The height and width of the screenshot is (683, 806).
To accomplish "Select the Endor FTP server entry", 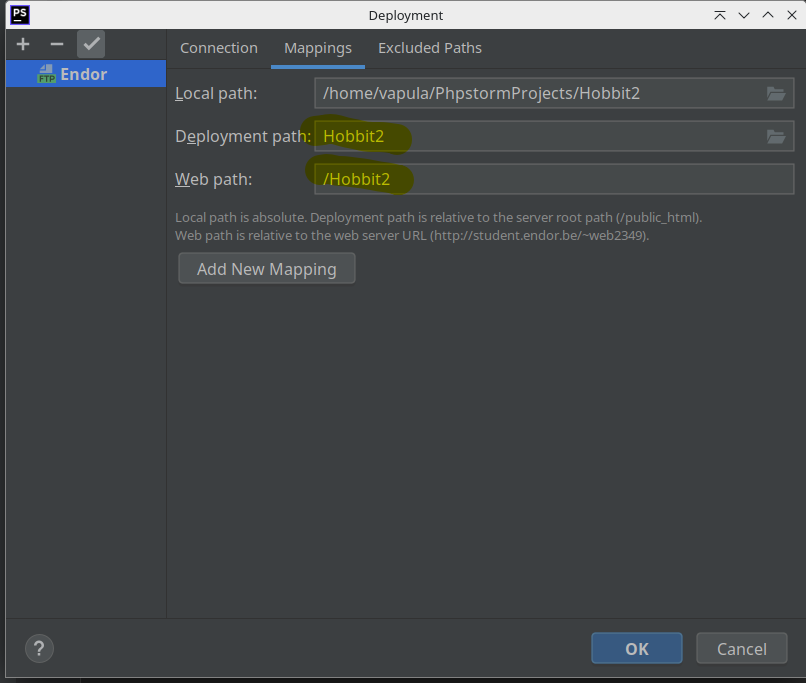I will coord(83,74).
